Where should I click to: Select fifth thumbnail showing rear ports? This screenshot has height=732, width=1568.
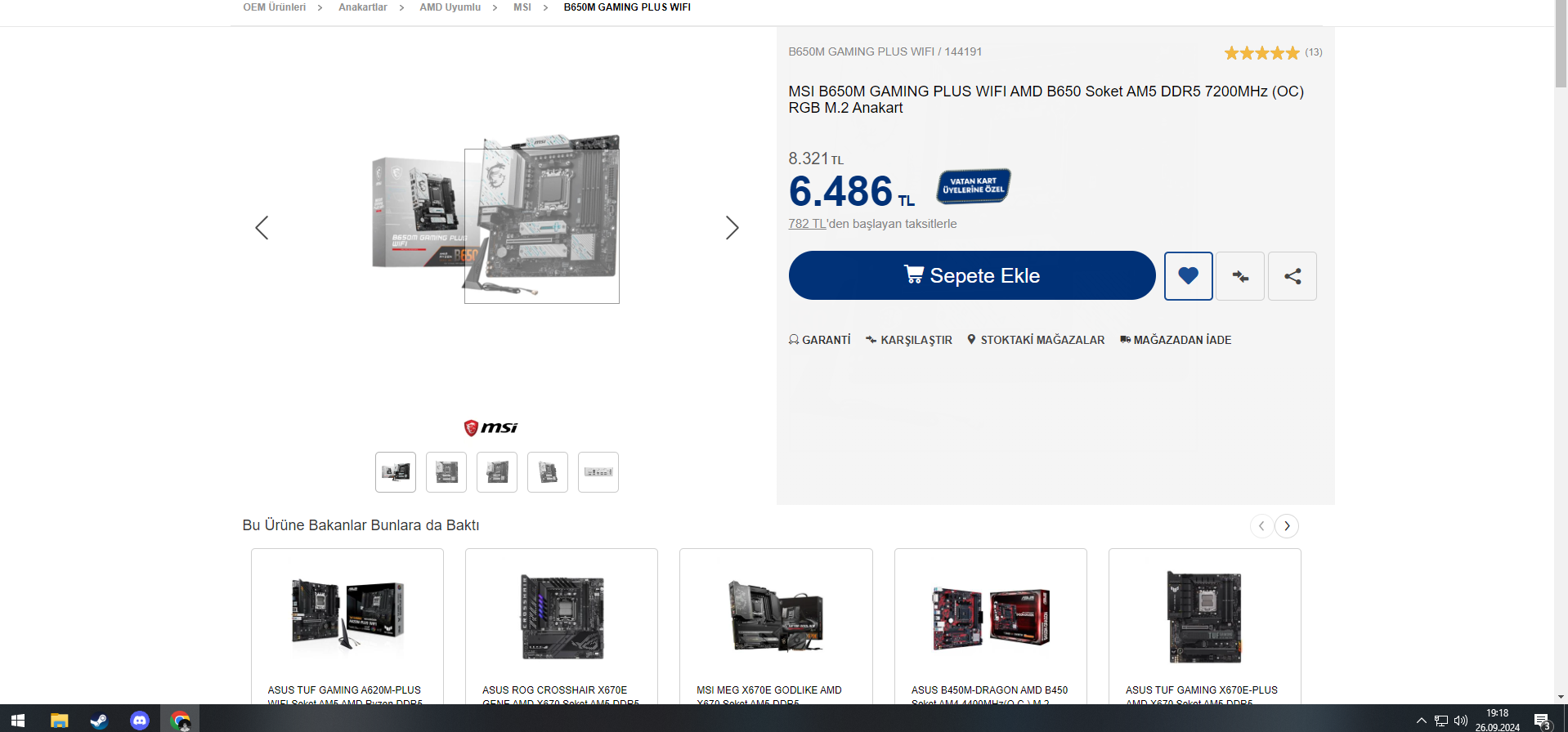pyautogui.click(x=598, y=472)
